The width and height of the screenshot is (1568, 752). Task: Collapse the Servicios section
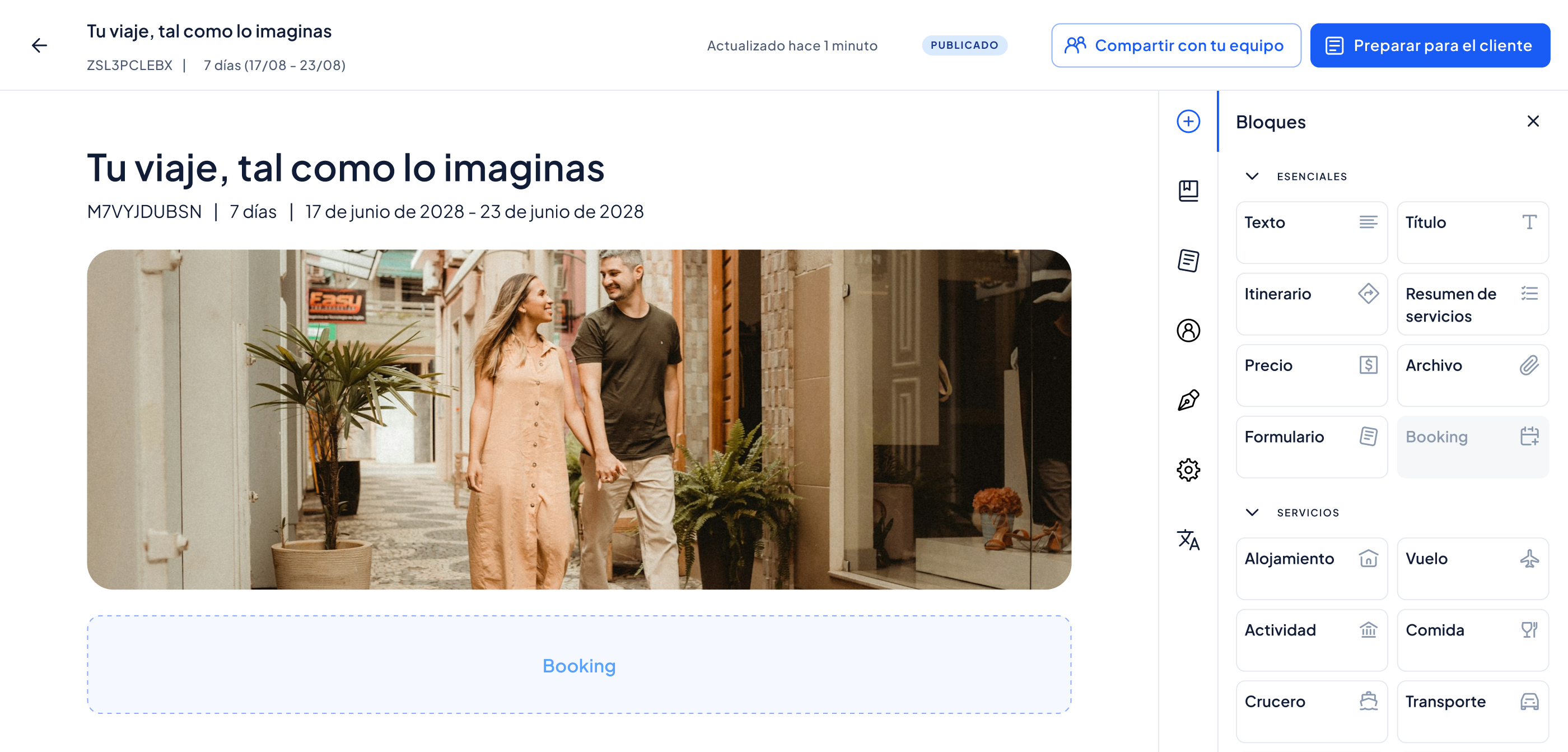[1252, 513]
